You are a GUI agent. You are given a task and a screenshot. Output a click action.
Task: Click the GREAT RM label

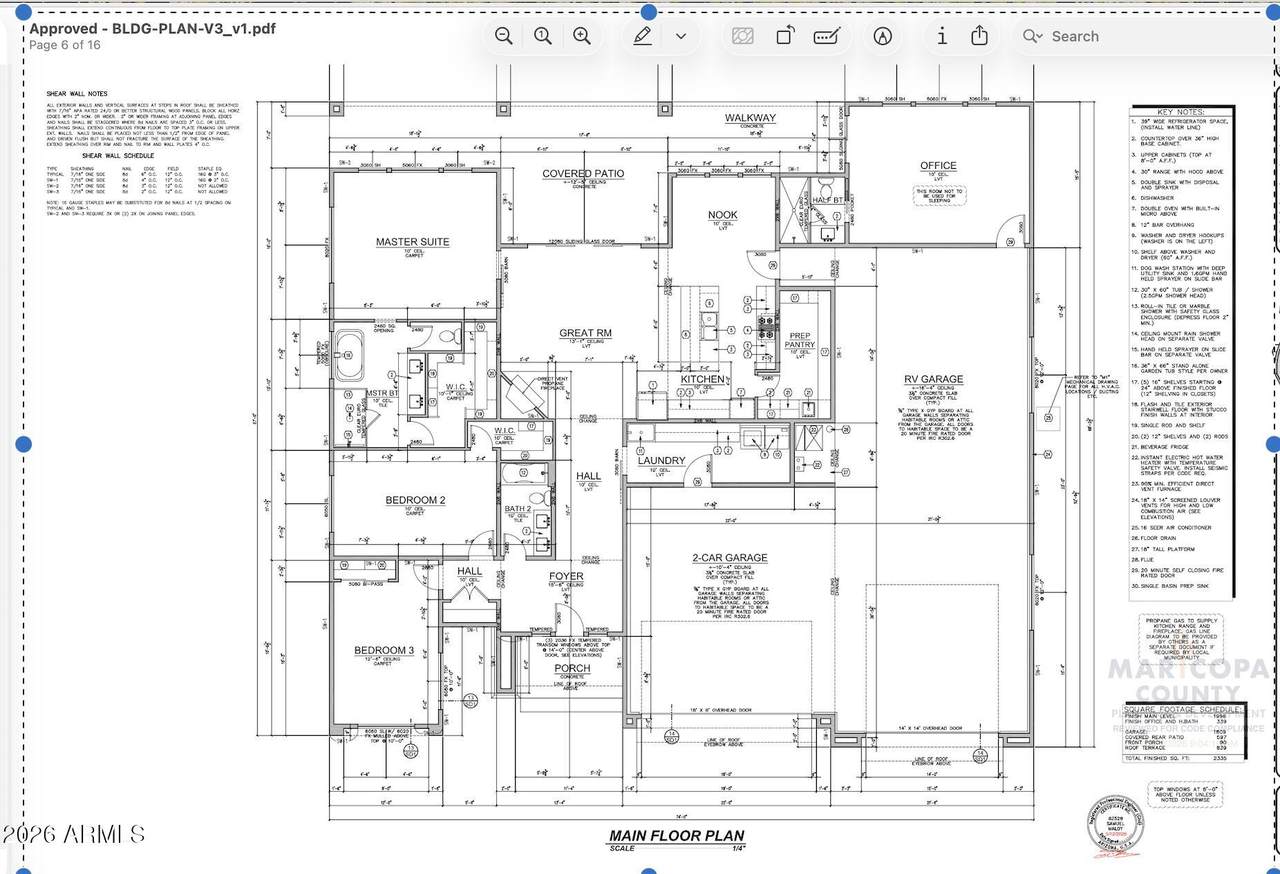586,333
